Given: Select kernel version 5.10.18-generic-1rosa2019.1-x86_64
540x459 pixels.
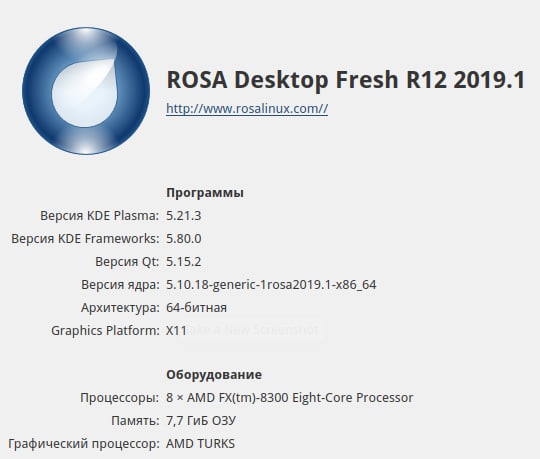Looking at the screenshot, I should click(271, 285).
